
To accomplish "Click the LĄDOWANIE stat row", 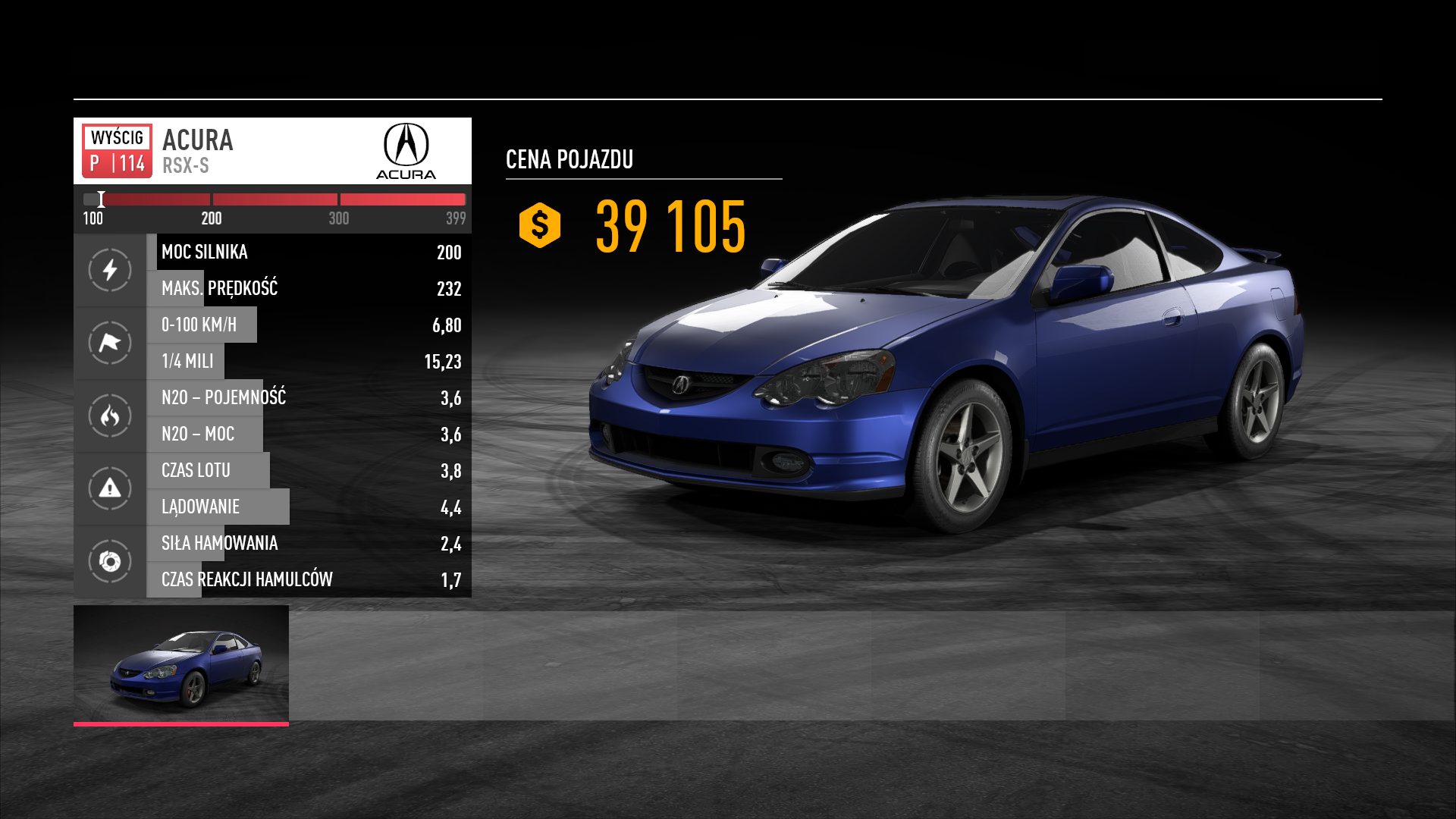I will click(309, 507).
